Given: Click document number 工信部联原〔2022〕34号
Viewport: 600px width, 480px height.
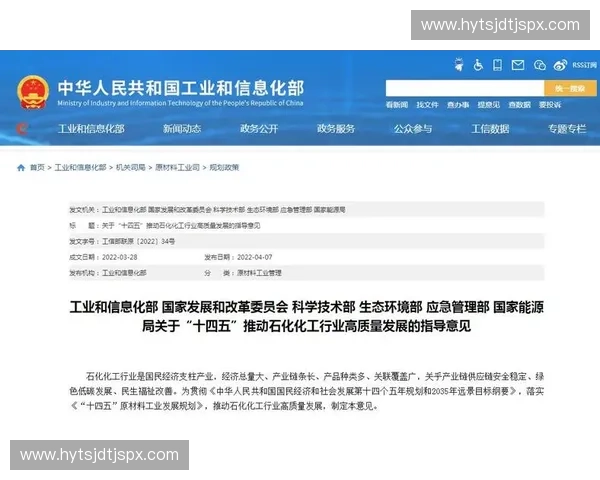Looking at the screenshot, I should click(139, 242).
